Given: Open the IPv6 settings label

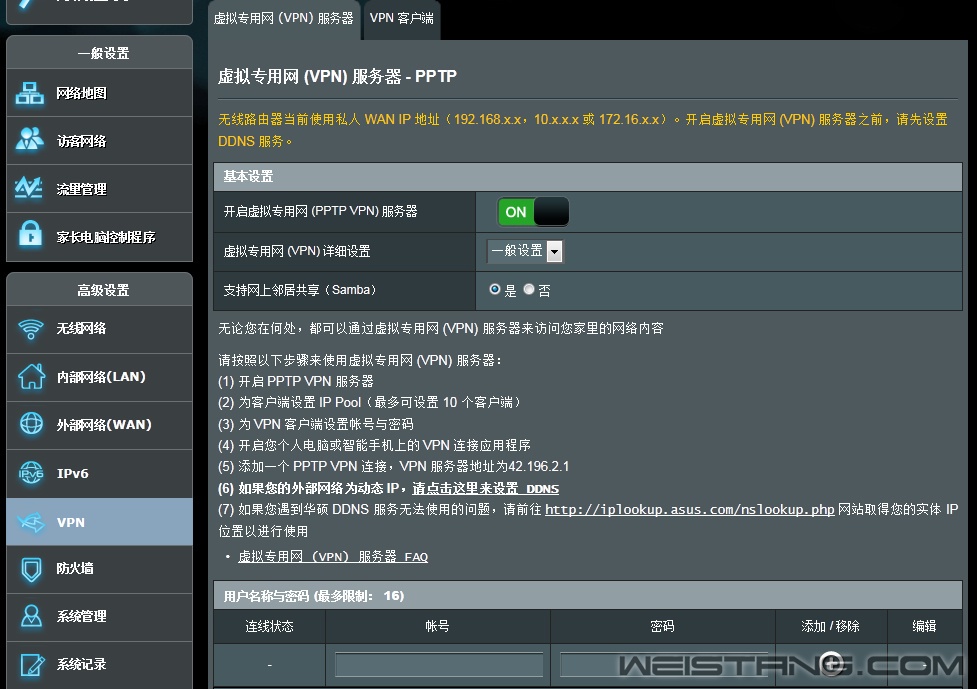Looking at the screenshot, I should [x=72, y=473].
